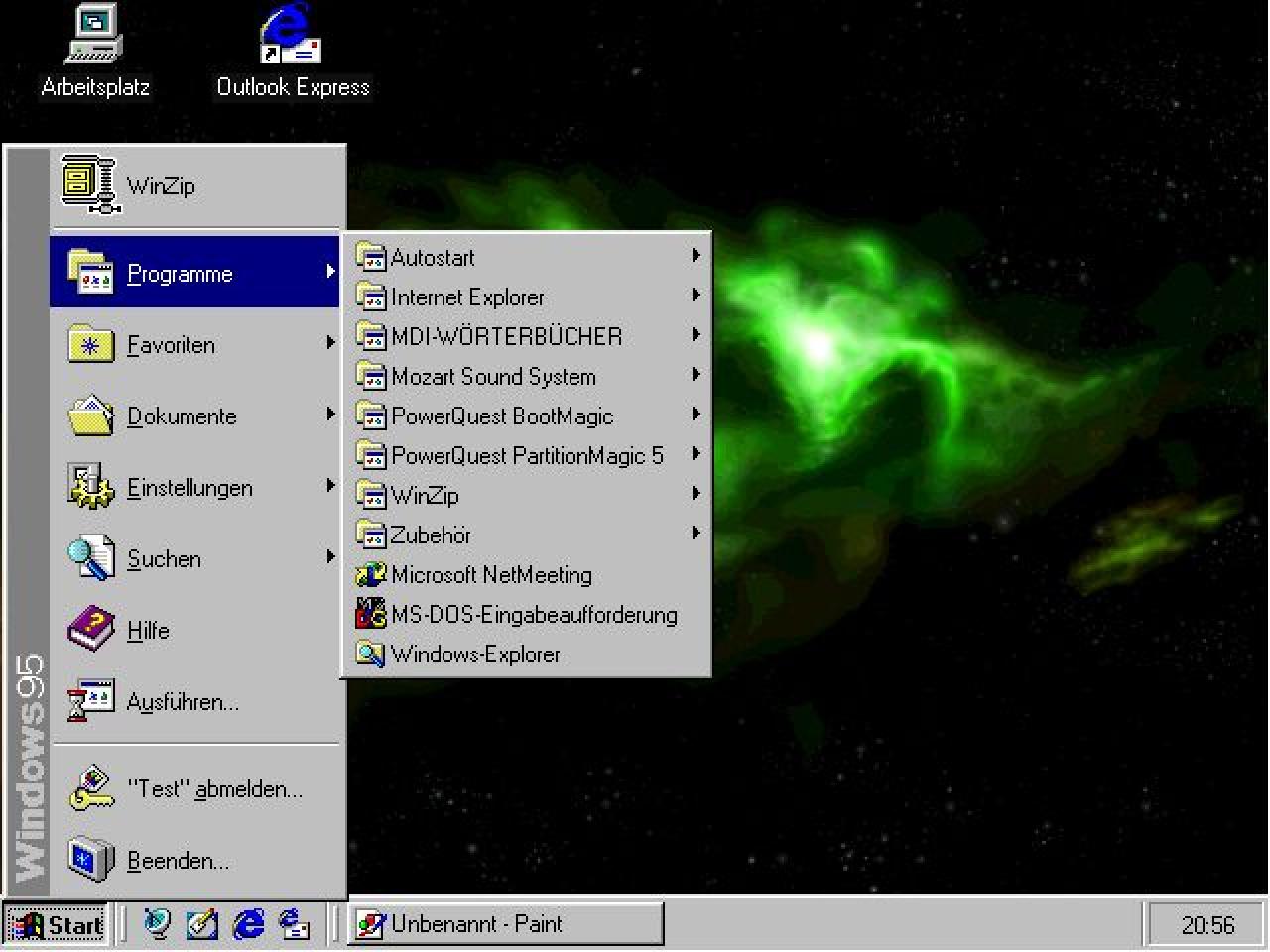
Task: Select Beenden... to shut down
Action: [x=195, y=860]
